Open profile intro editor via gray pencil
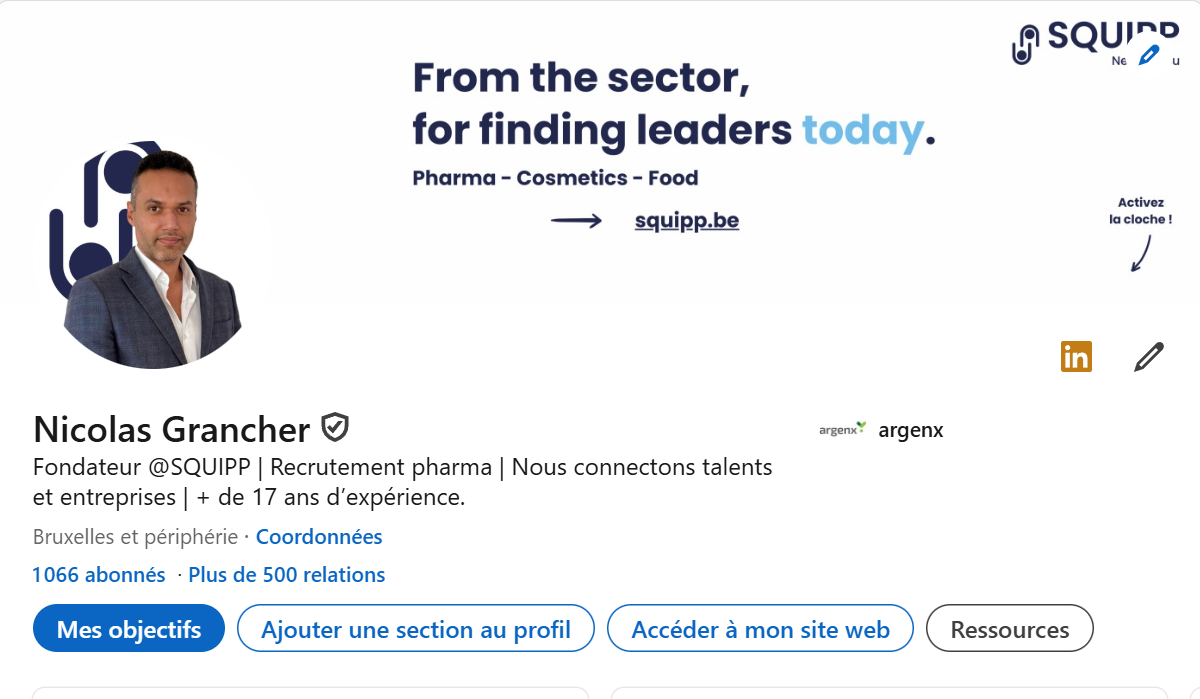The image size is (1200, 699). [1149, 356]
